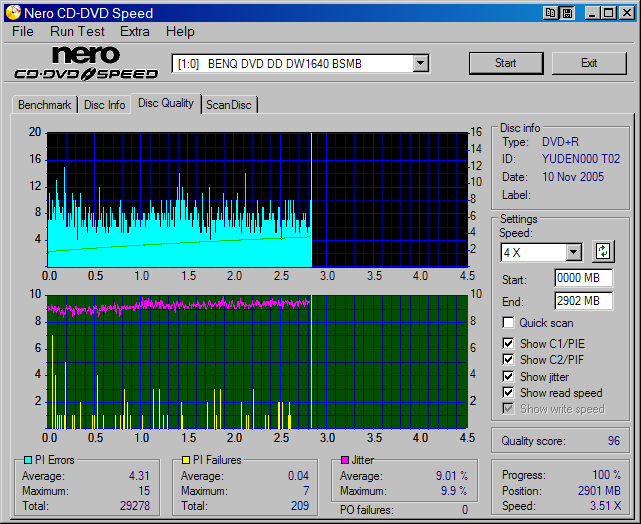Screen dimensions: 641x524
Task: Minimize the Nero CD-DVD Speed window
Action: [592, 13]
